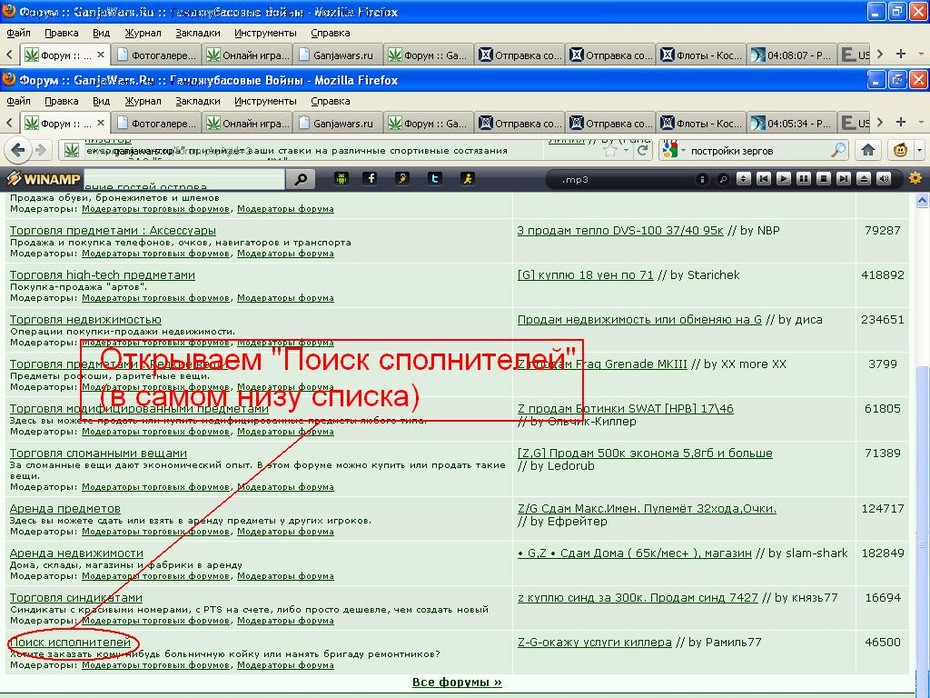This screenshot has width=930, height=698.
Task: Switch to 04:08:07 tab in back window
Action: coord(791,55)
